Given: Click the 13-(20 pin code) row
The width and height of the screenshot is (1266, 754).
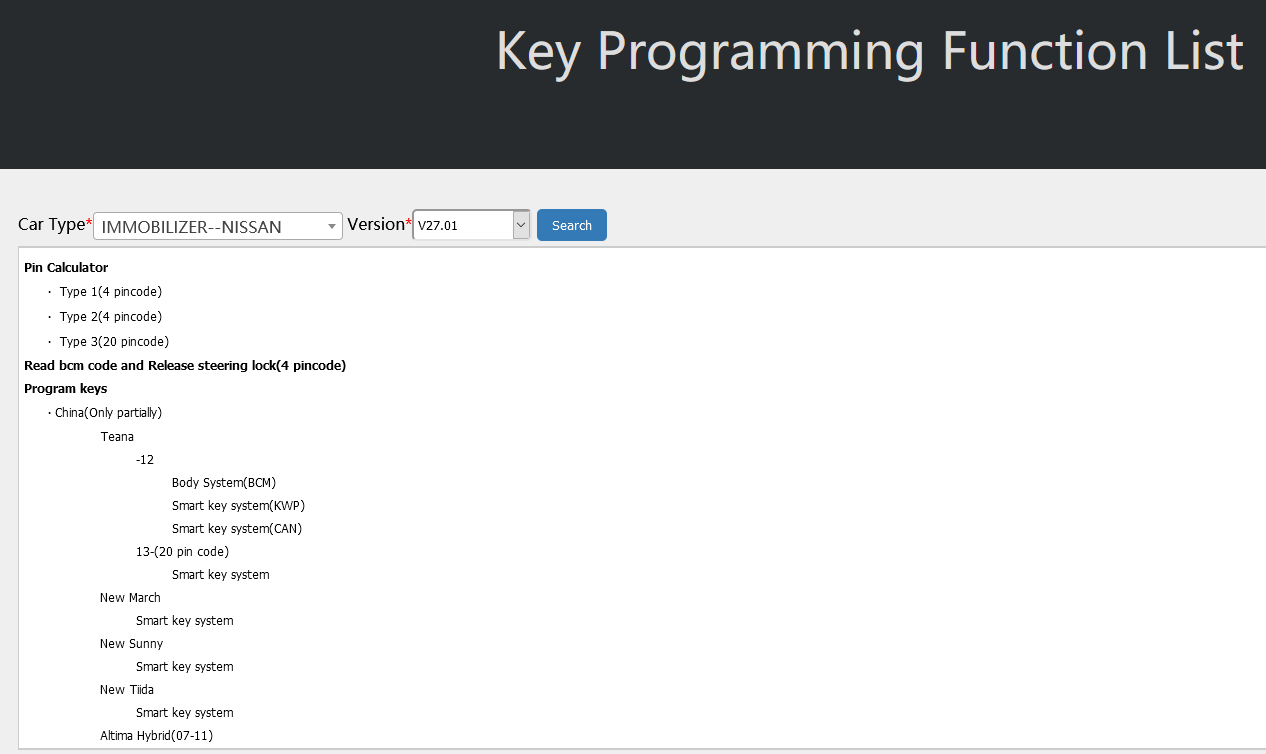Looking at the screenshot, I should tap(182, 551).
